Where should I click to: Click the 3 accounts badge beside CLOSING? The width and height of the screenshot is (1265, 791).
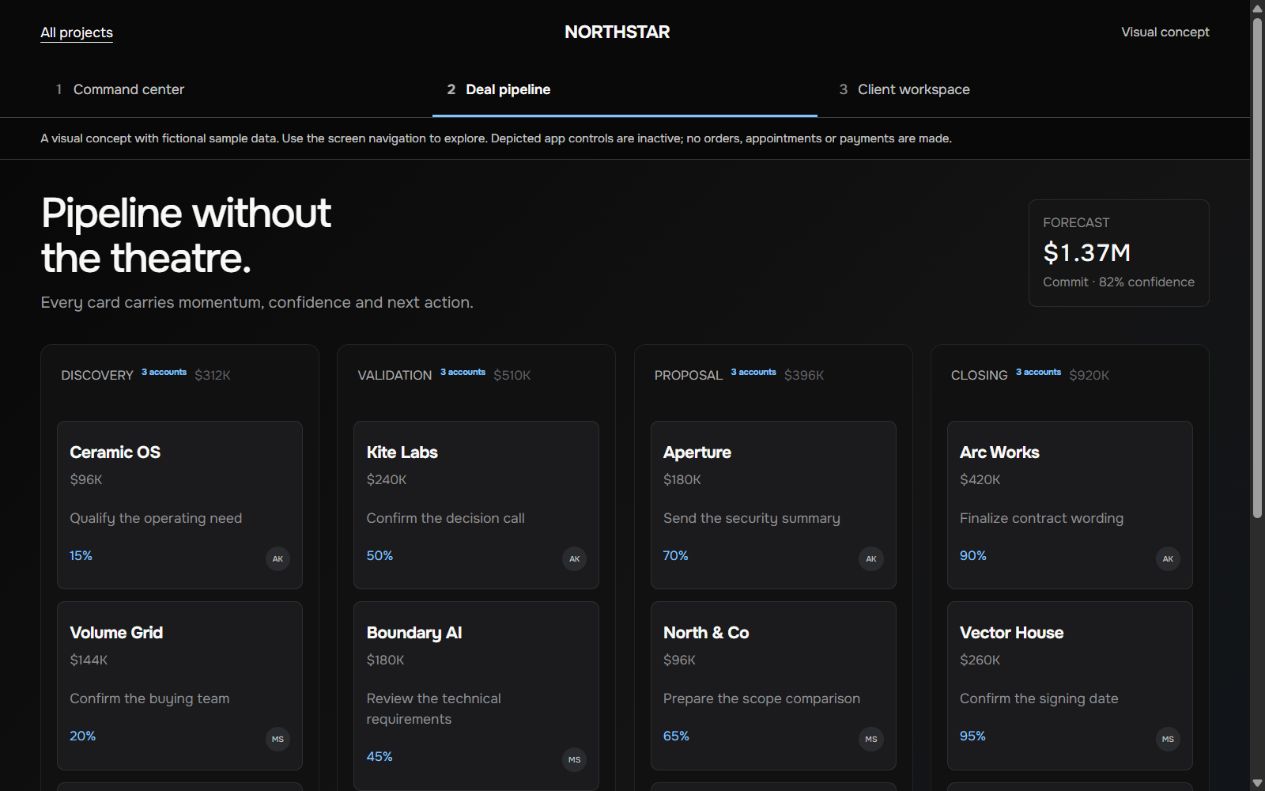1038,372
